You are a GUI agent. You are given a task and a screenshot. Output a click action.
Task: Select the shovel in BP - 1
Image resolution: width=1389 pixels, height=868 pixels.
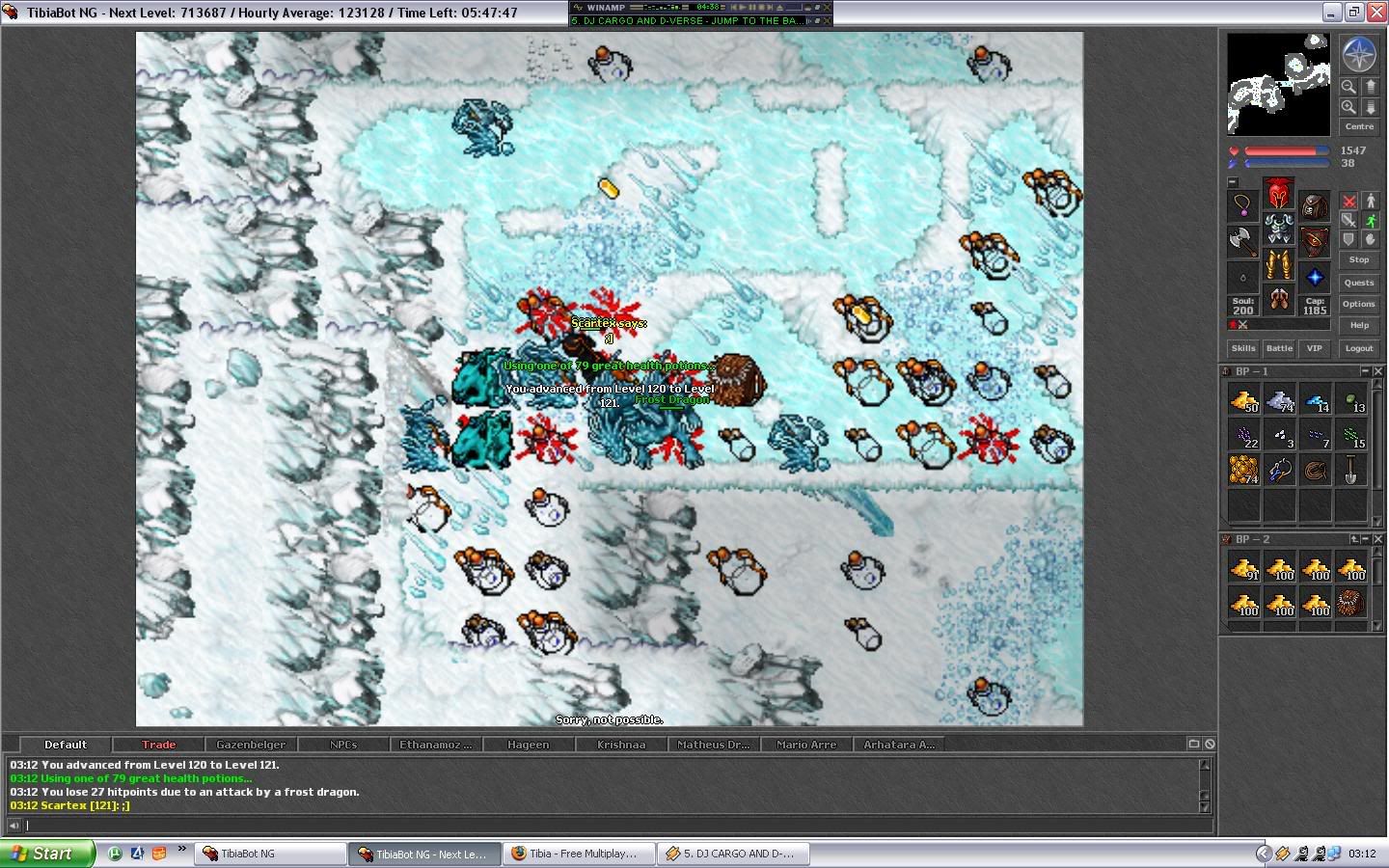tap(1350, 471)
